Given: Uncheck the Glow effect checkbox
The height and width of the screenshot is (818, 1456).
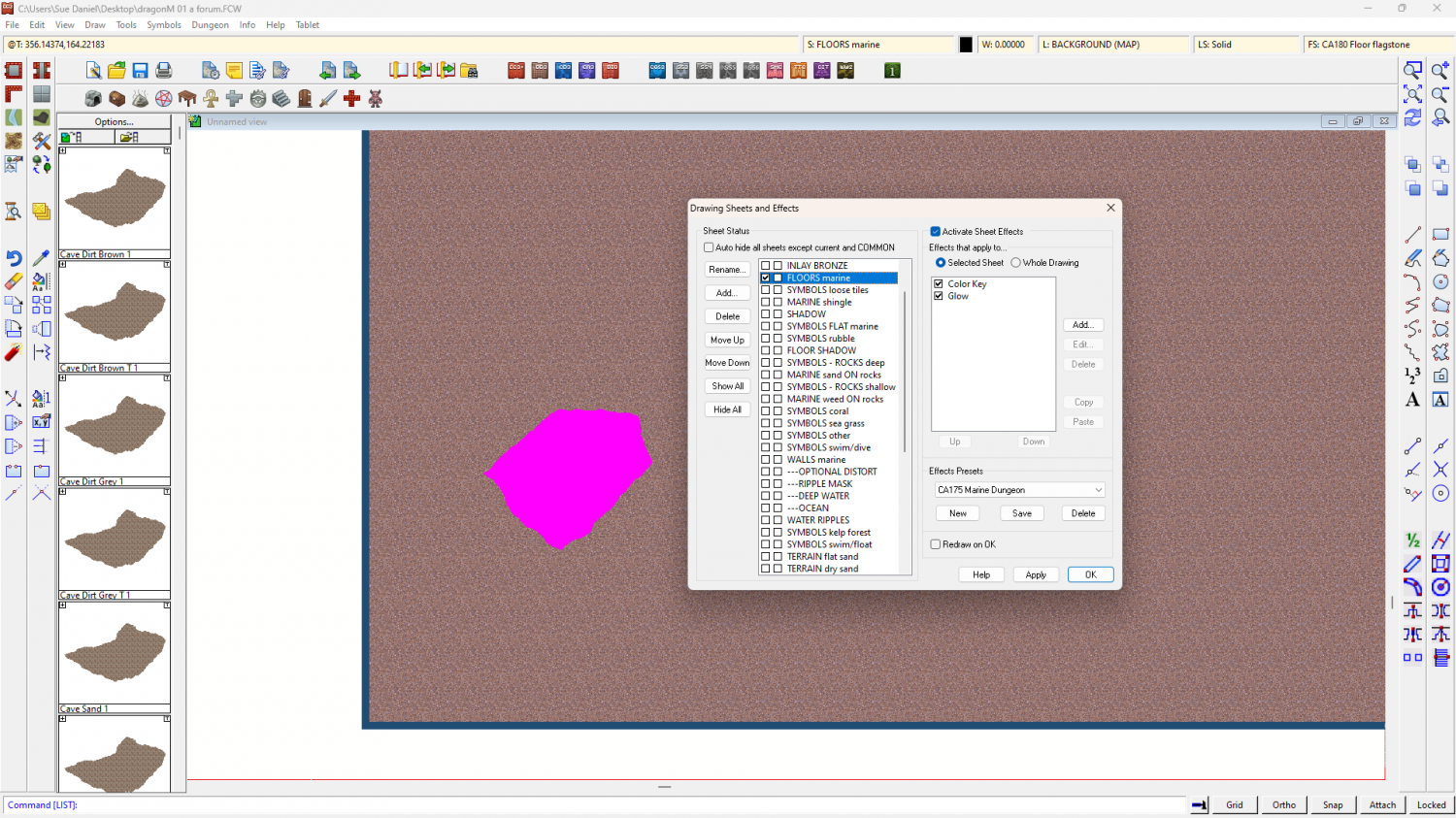Looking at the screenshot, I should tap(939, 296).
